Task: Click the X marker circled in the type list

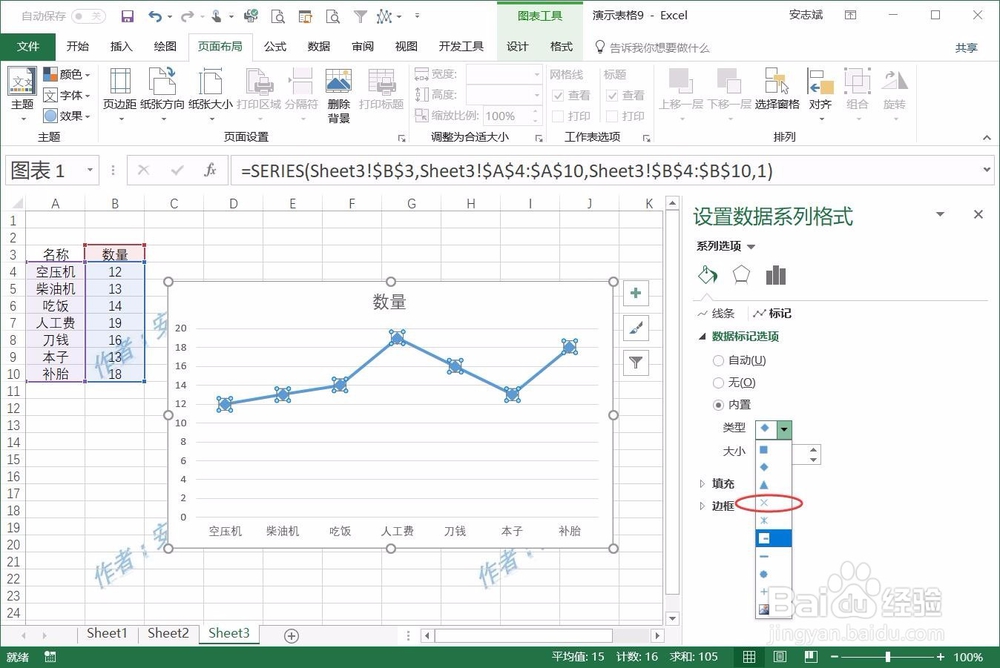Action: 765,503
